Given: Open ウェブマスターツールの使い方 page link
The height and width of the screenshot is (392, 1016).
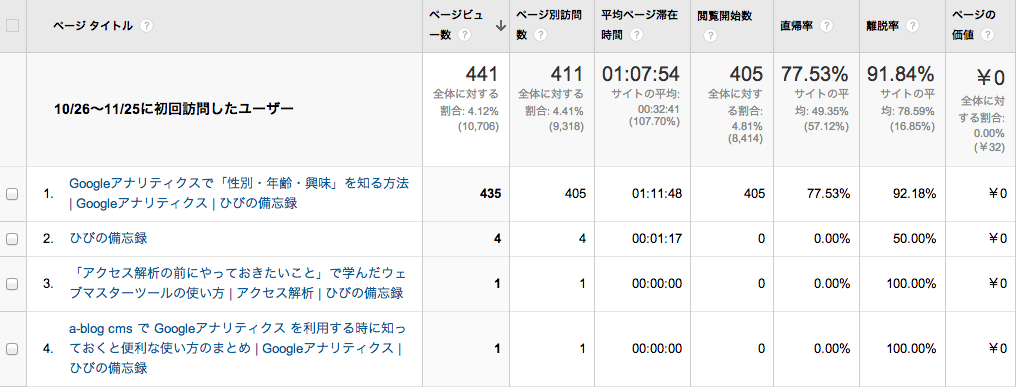Looking at the screenshot, I should coord(237,283).
